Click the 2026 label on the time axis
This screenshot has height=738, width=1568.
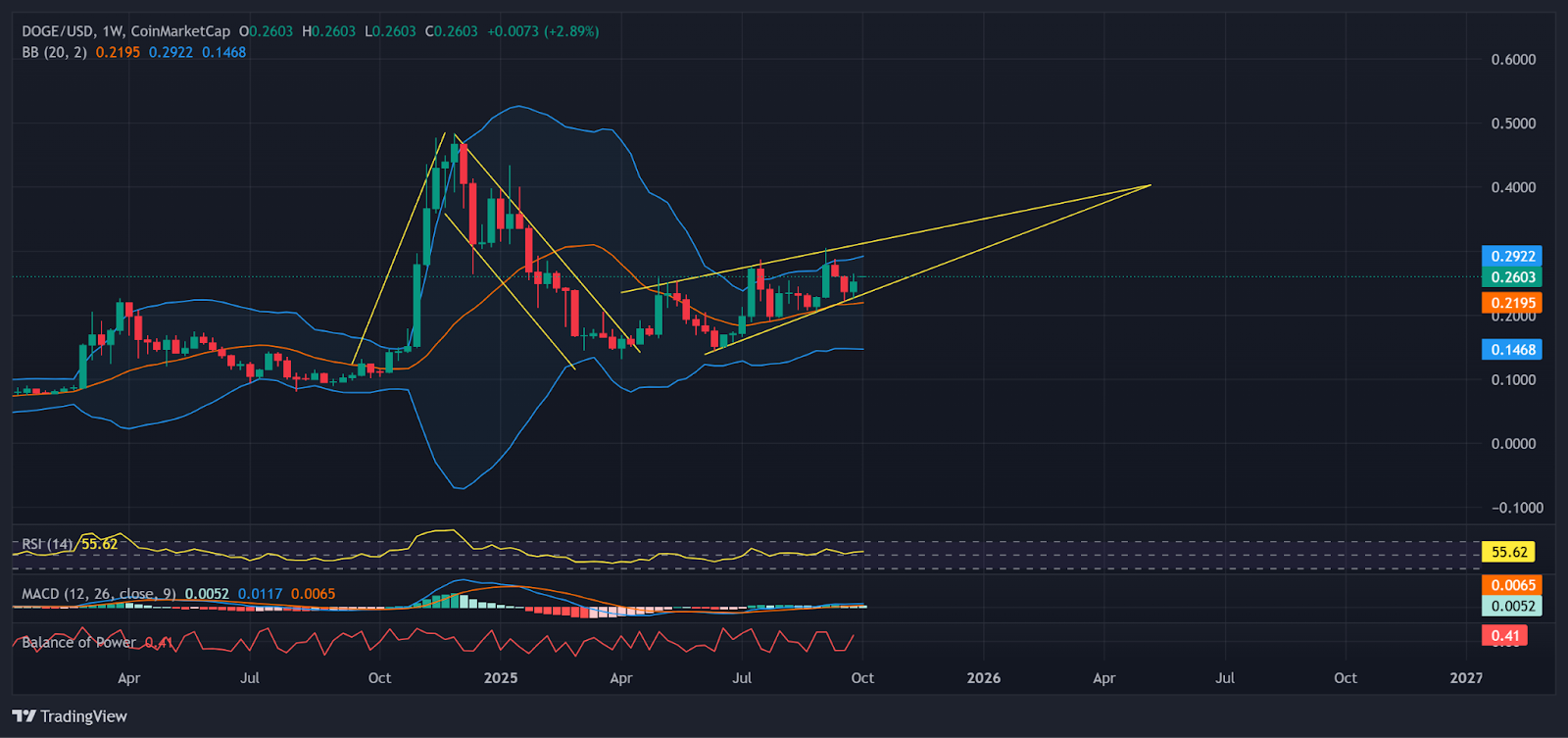coord(983,678)
